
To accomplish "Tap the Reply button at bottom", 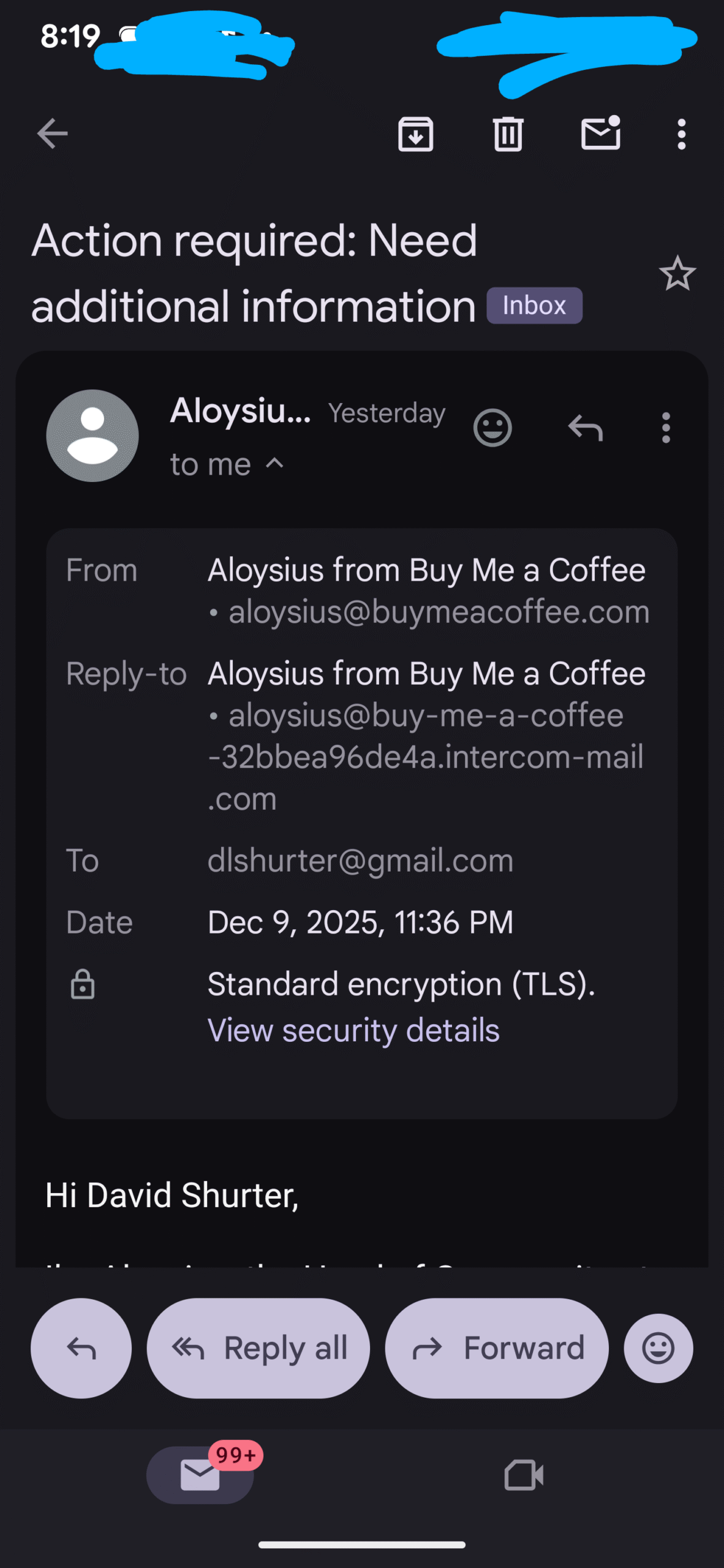I will pyautogui.click(x=81, y=1348).
